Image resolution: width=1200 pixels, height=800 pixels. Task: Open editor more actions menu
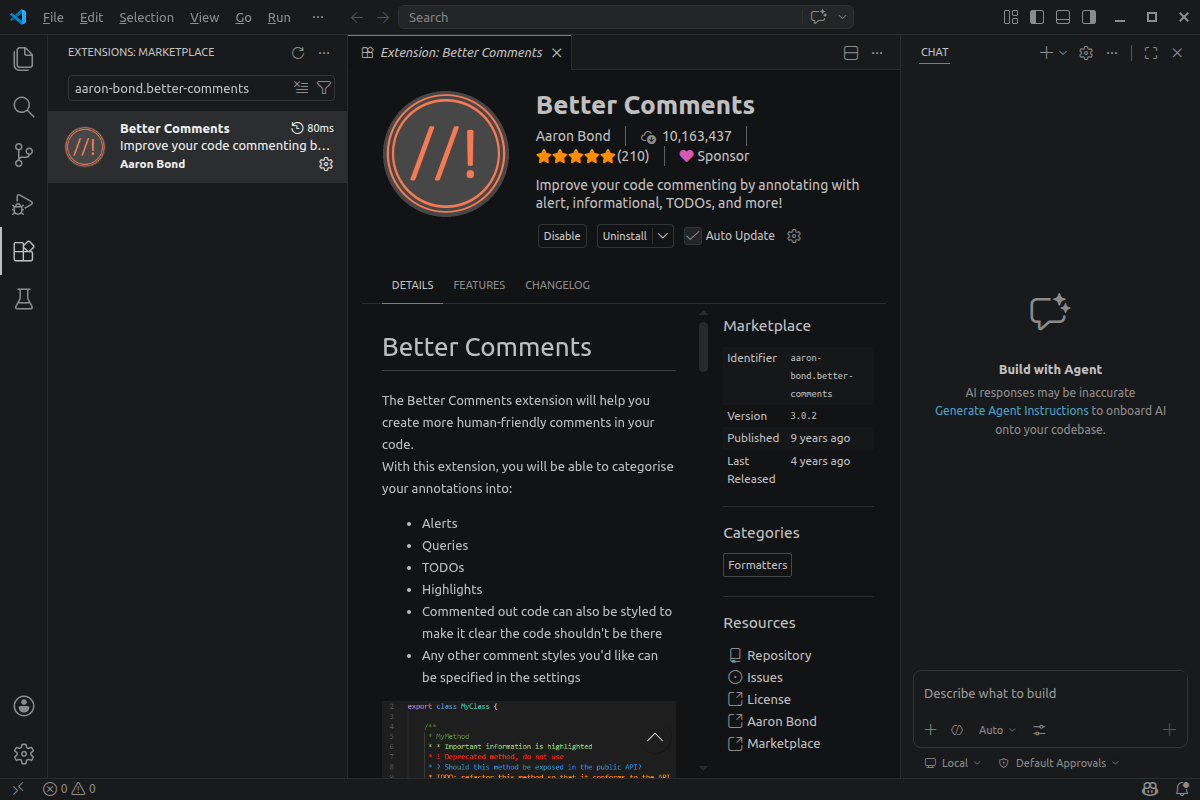coord(877,53)
